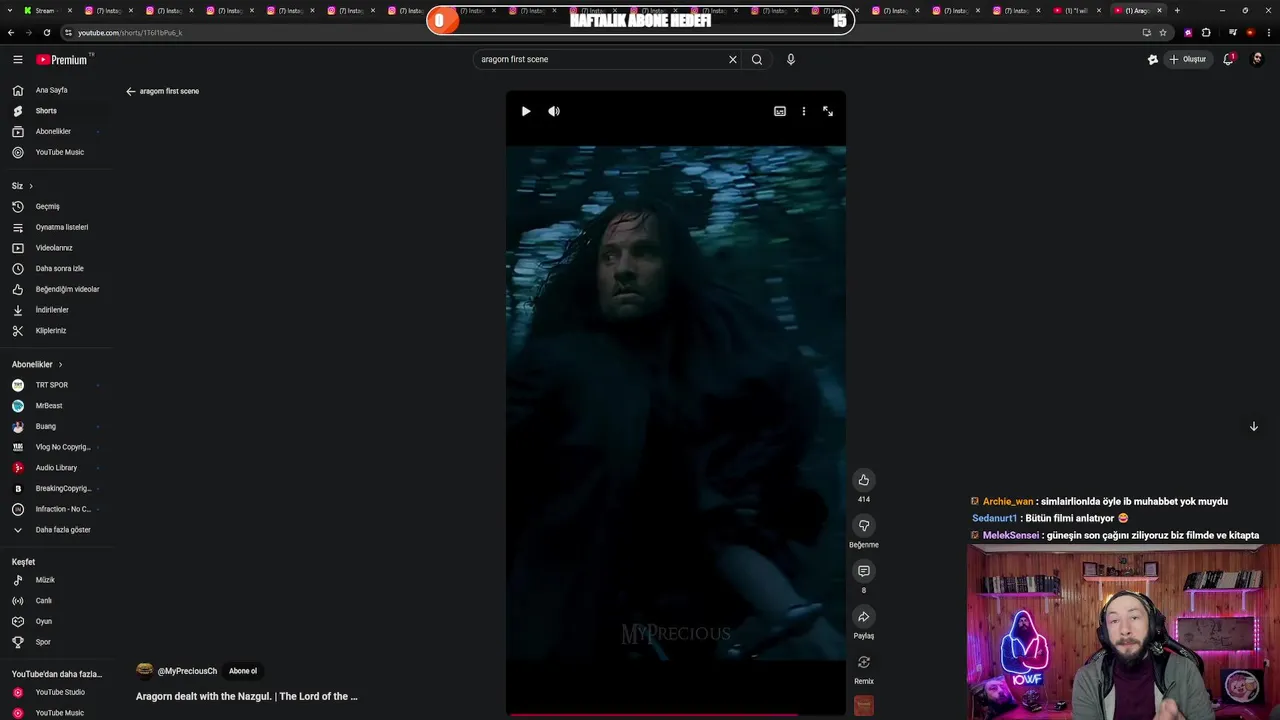Screen dimensions: 1280x720
Task: Open the comments panel showing 8 comments
Action: coord(864,571)
